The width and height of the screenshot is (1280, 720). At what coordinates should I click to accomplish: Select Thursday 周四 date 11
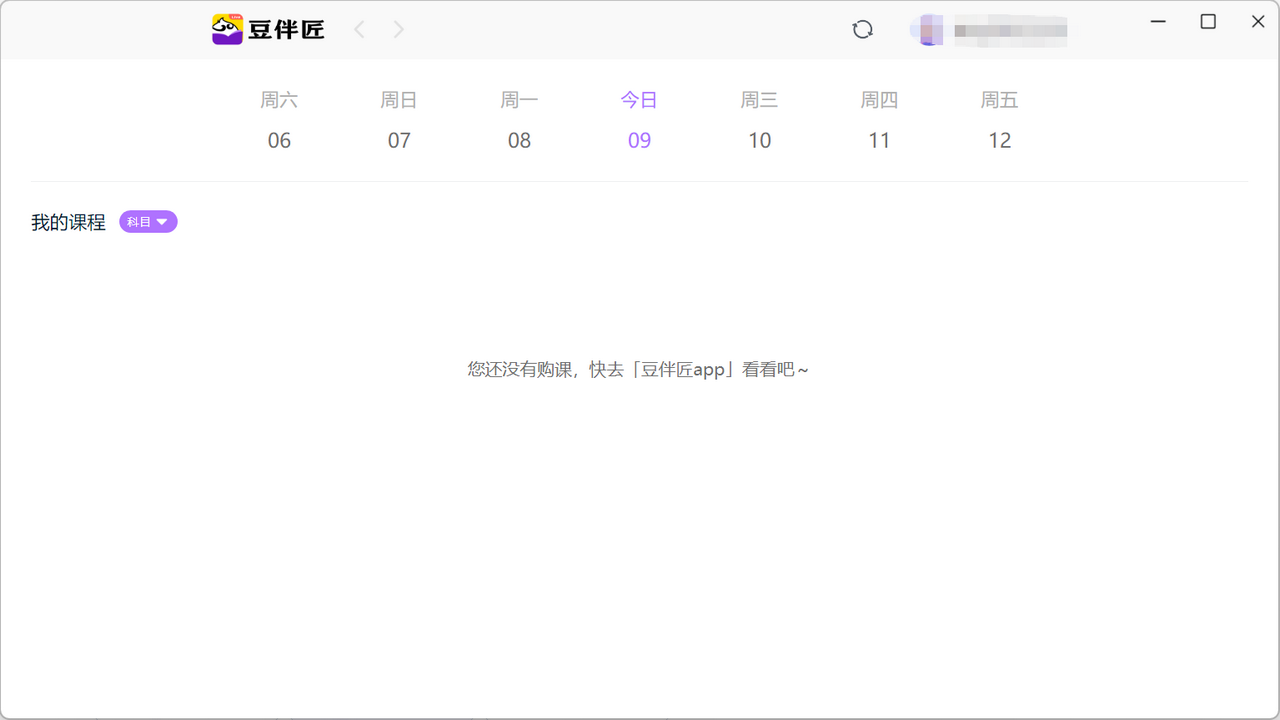click(879, 120)
